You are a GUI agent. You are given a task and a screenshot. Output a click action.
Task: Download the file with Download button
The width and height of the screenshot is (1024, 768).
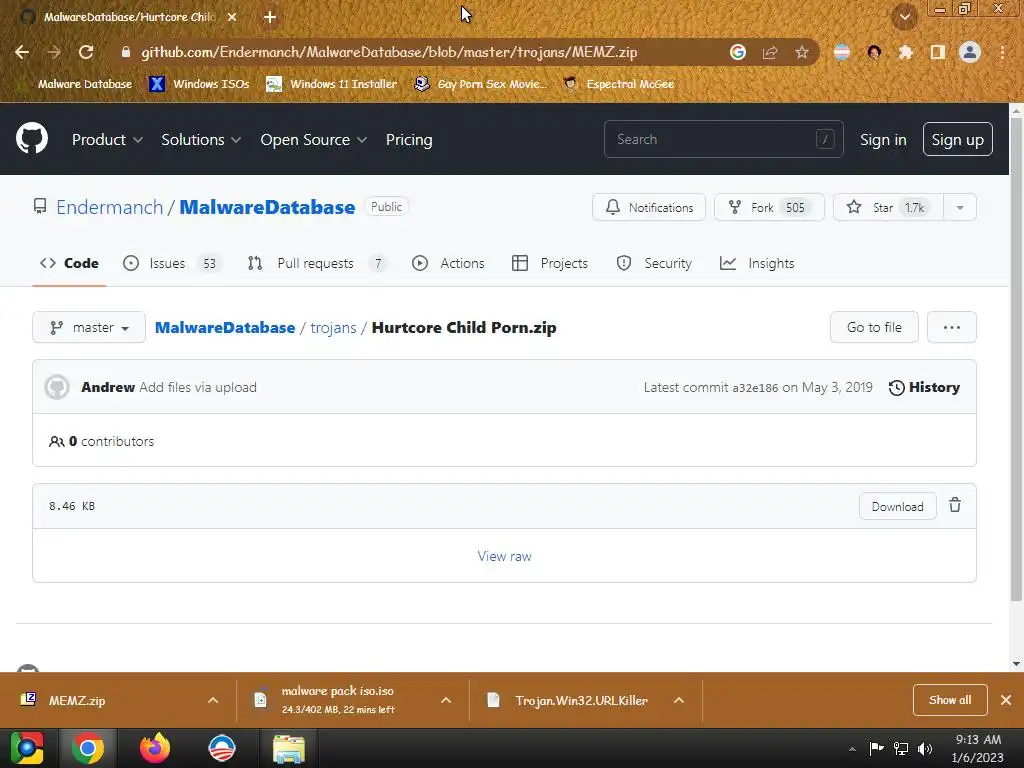coord(897,506)
